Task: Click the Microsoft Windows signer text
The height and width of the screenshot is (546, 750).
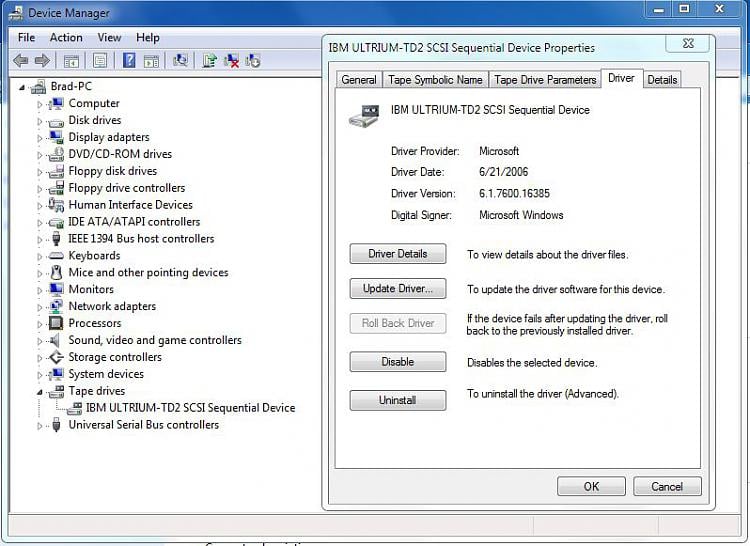Action: [521, 215]
